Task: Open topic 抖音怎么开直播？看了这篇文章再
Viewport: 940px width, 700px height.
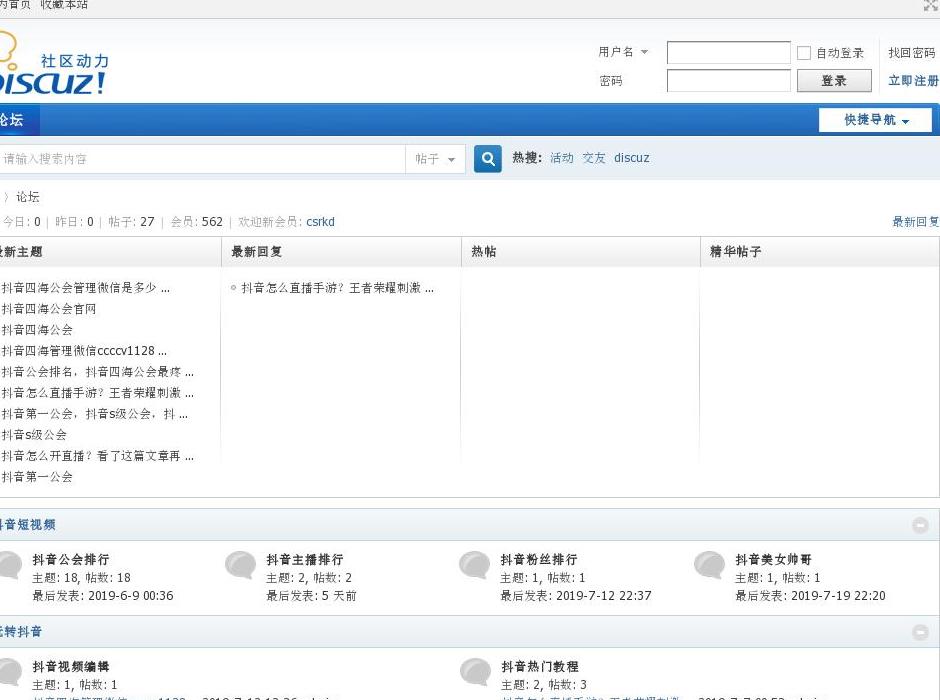Action: click(x=97, y=456)
